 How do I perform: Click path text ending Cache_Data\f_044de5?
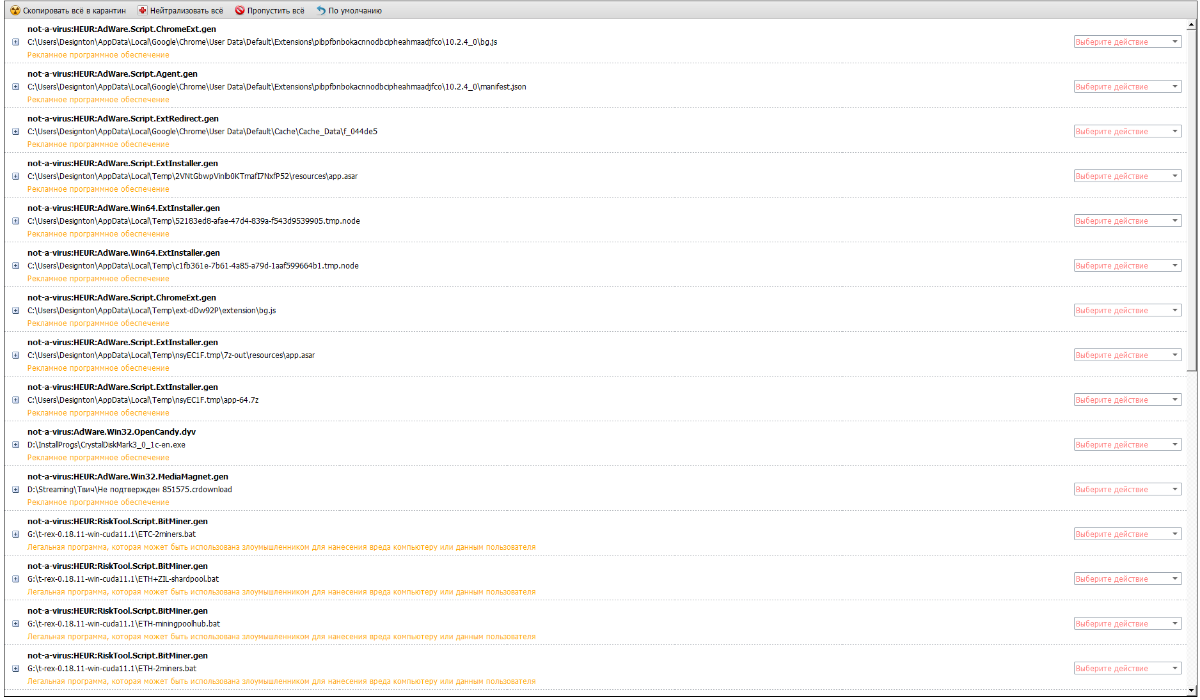(x=202, y=131)
